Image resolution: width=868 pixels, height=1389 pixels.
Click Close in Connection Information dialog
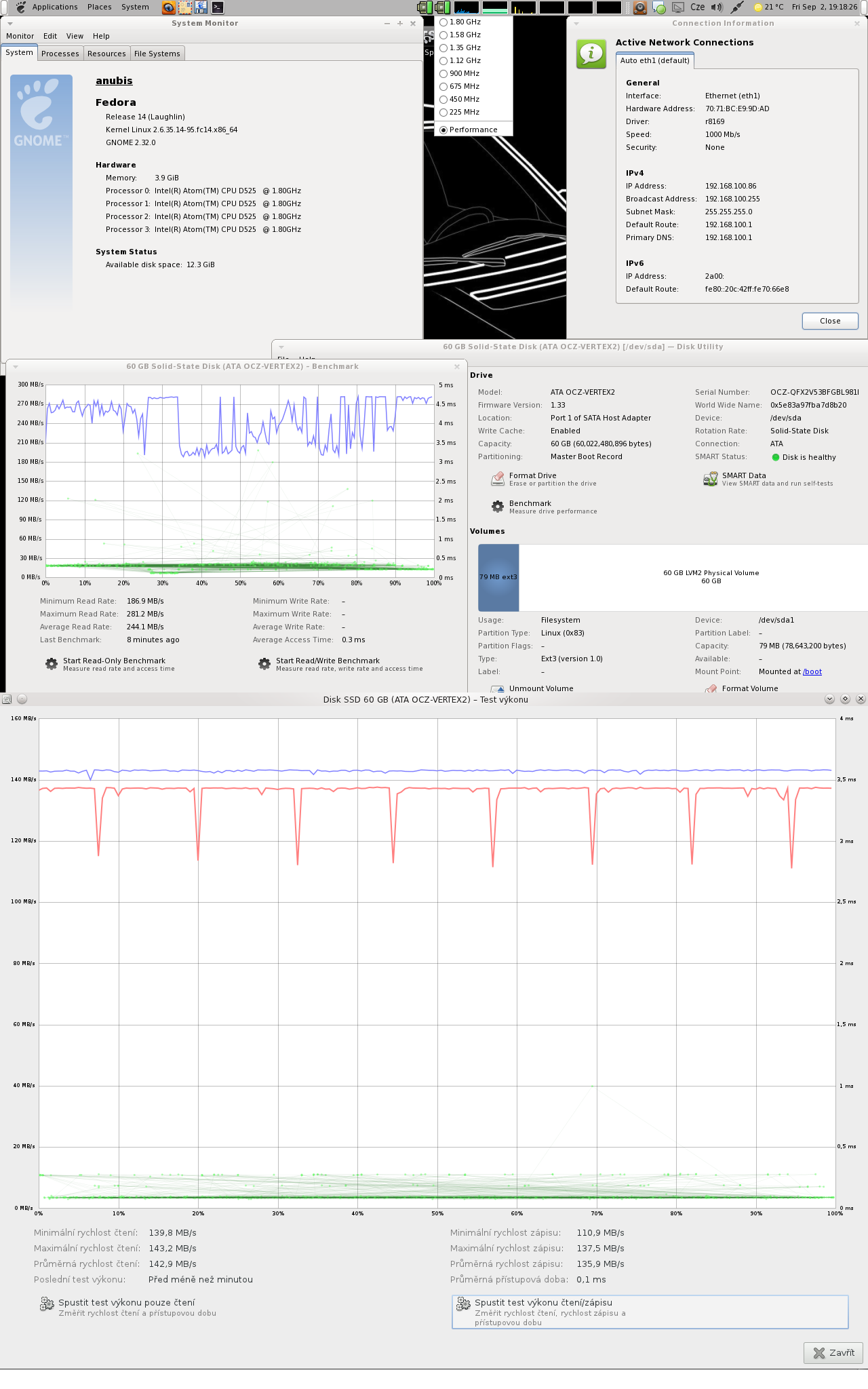829,321
